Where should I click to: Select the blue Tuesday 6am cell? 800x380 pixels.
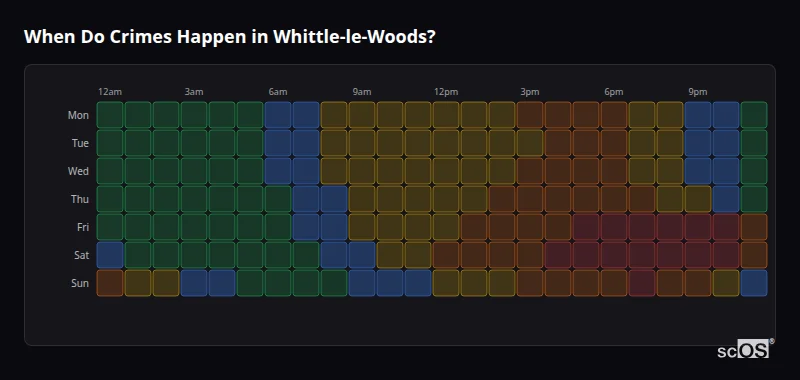[x=278, y=143]
